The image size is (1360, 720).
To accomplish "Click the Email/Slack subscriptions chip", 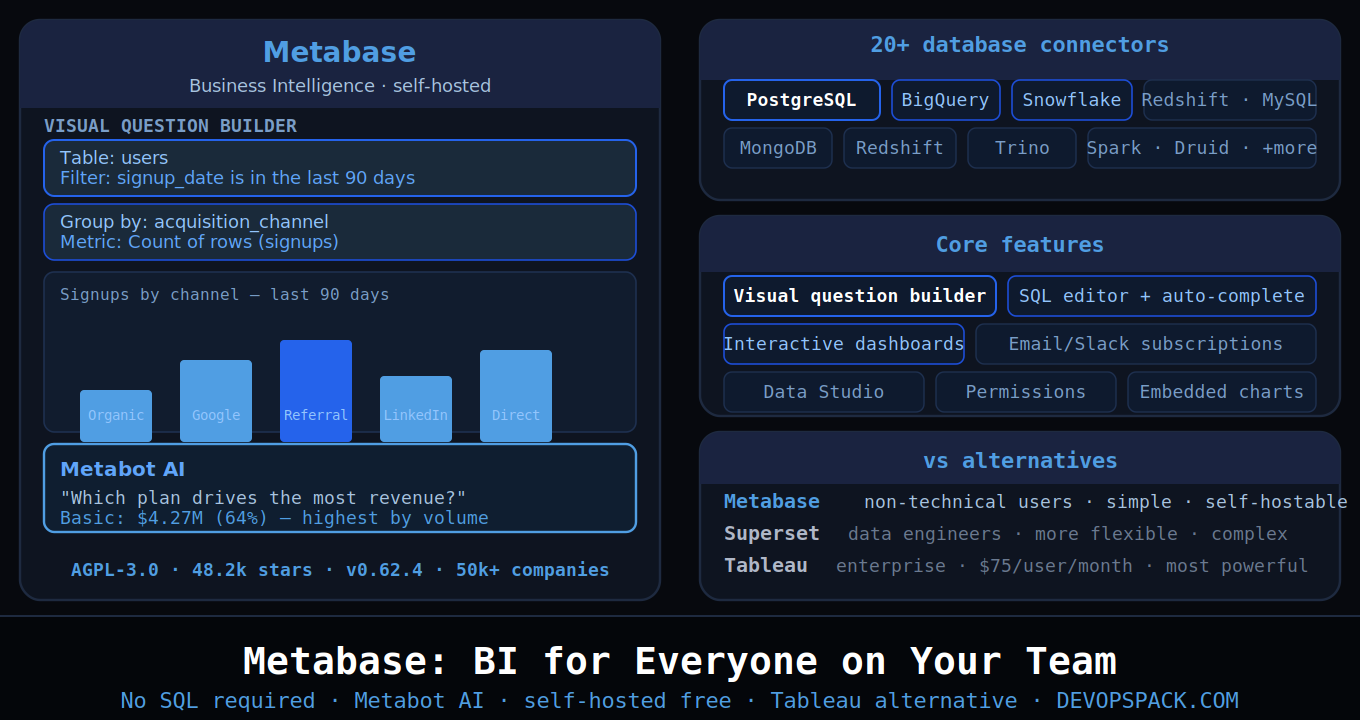I will pyautogui.click(x=1146, y=344).
